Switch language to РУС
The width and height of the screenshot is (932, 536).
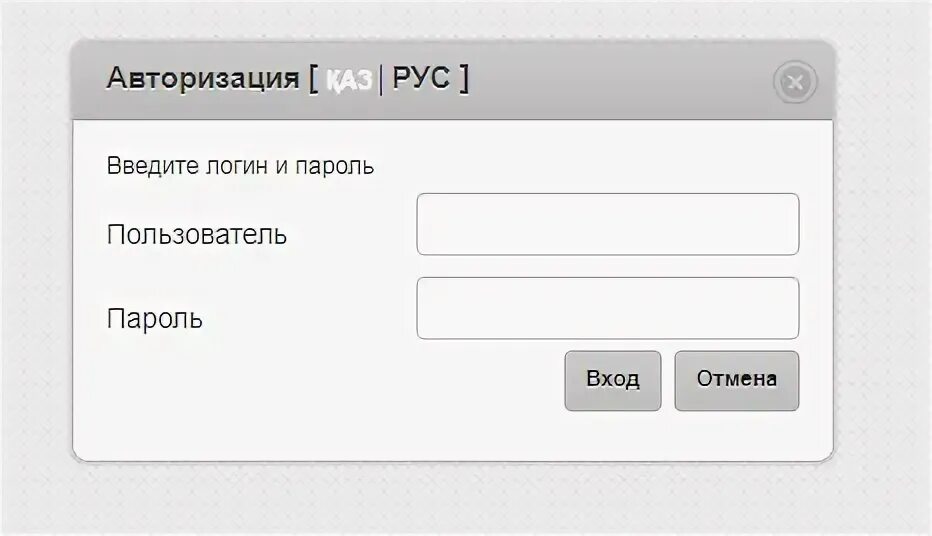tap(421, 78)
